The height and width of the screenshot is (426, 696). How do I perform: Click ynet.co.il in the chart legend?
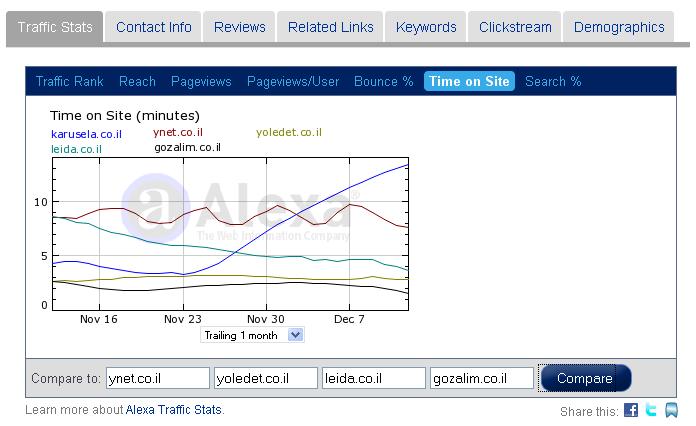(x=178, y=132)
